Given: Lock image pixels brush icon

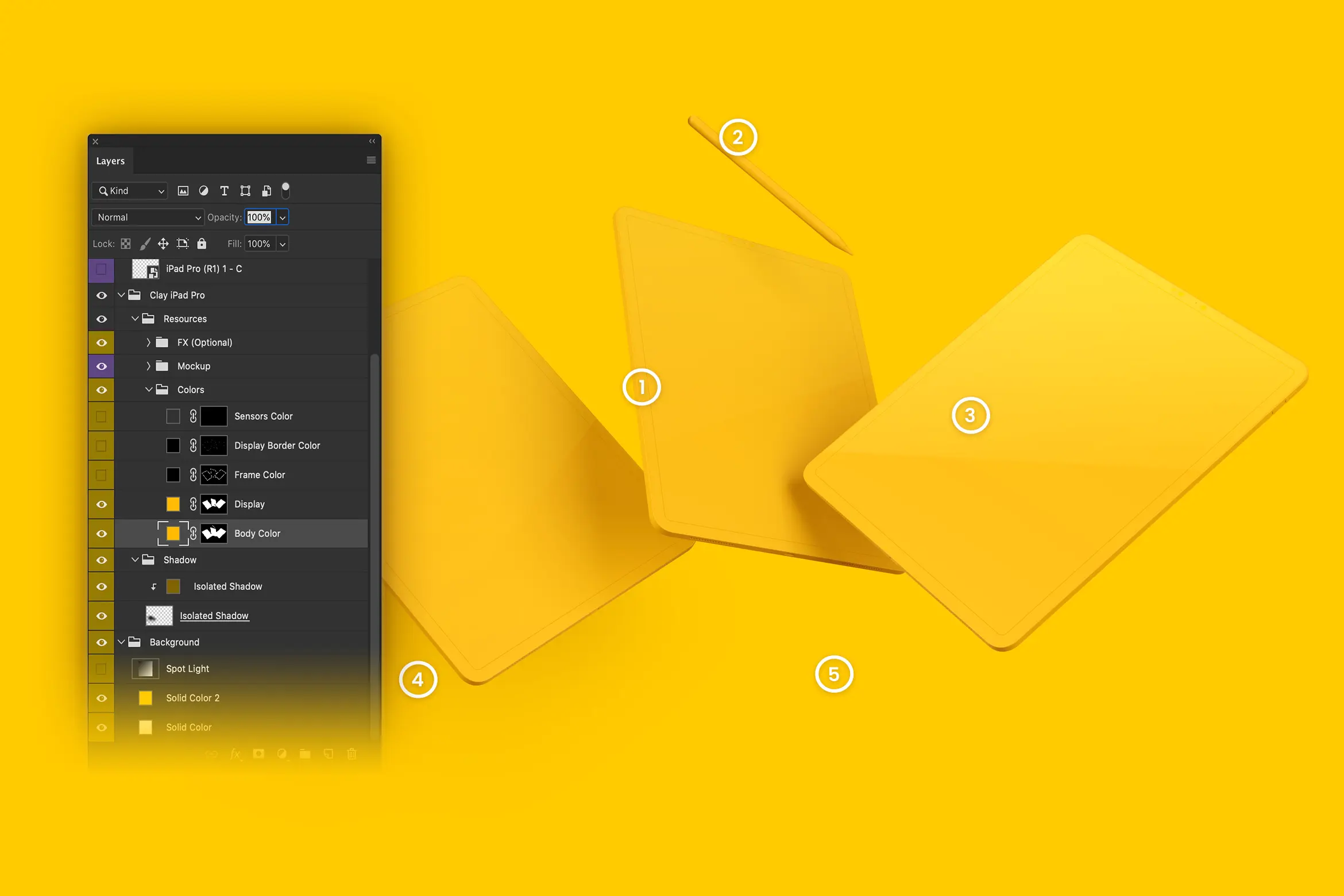Looking at the screenshot, I should [145, 244].
